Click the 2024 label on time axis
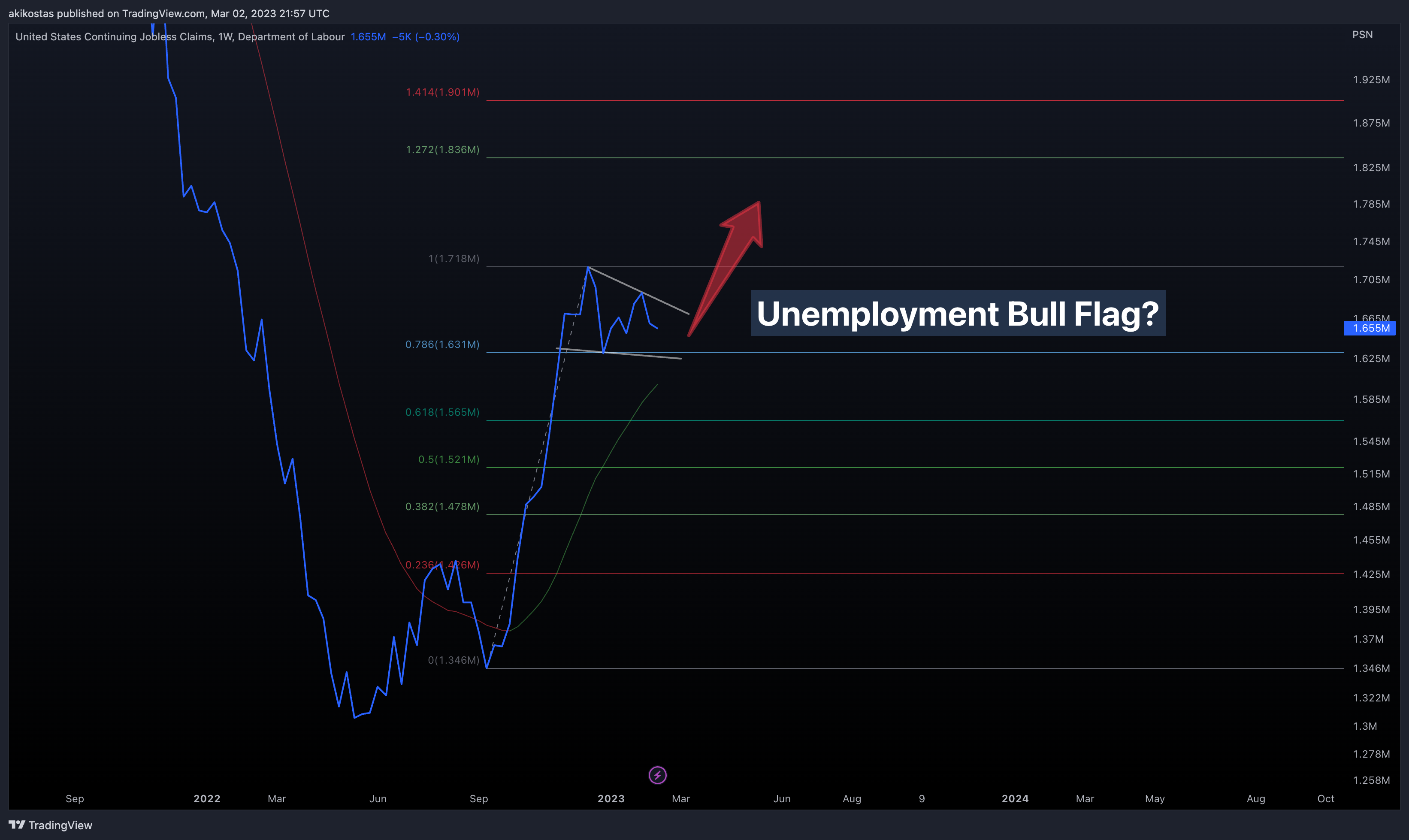1409x840 pixels. 1015,799
